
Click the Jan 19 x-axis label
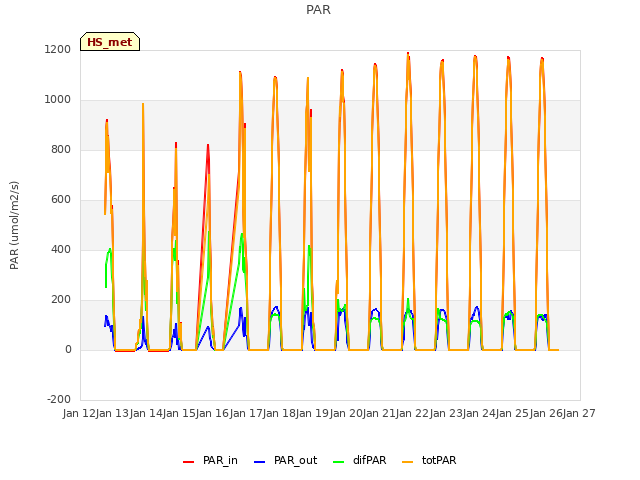[313, 413]
